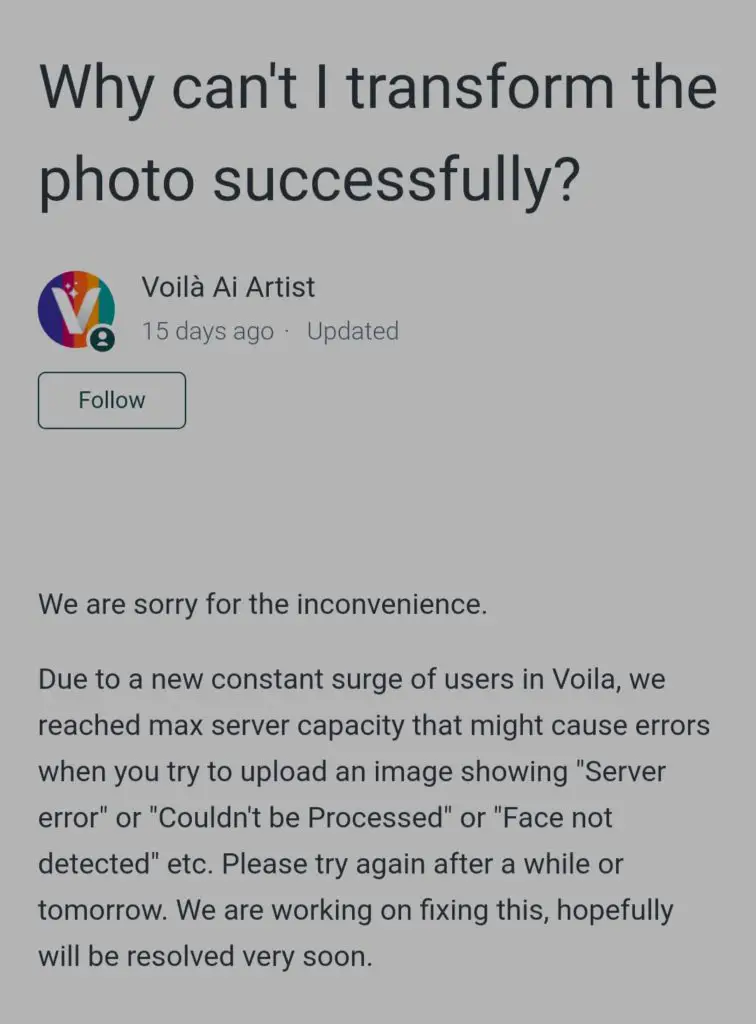
Task: Click the Follow button
Action: [x=112, y=400]
